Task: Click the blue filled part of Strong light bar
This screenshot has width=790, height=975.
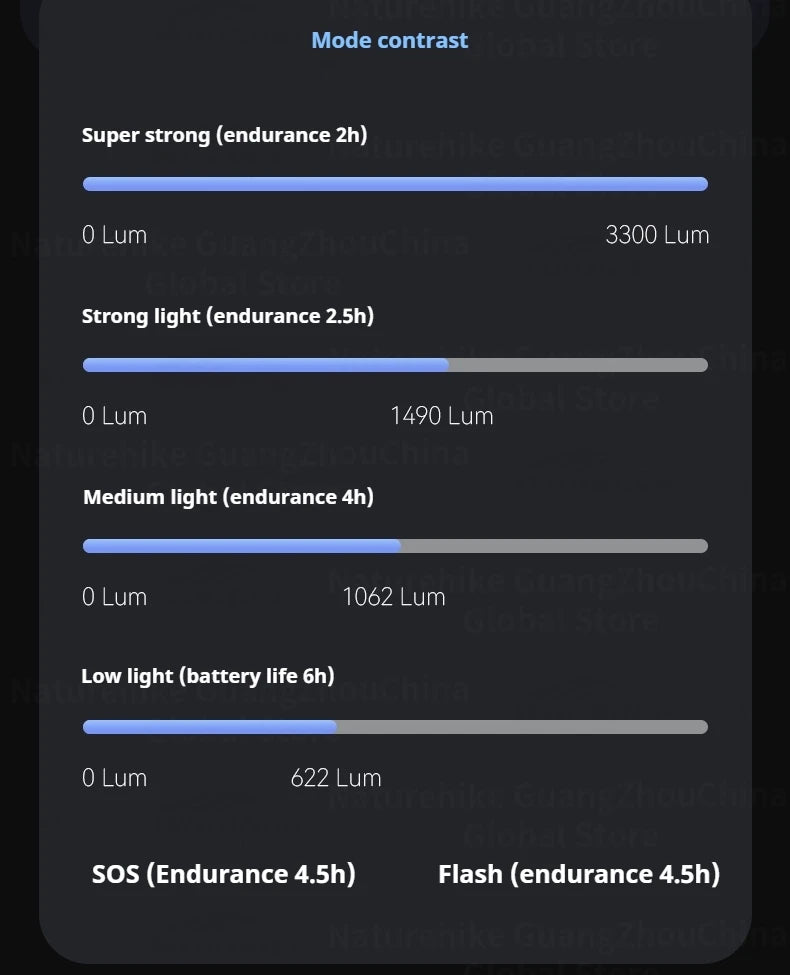Action: (265, 365)
